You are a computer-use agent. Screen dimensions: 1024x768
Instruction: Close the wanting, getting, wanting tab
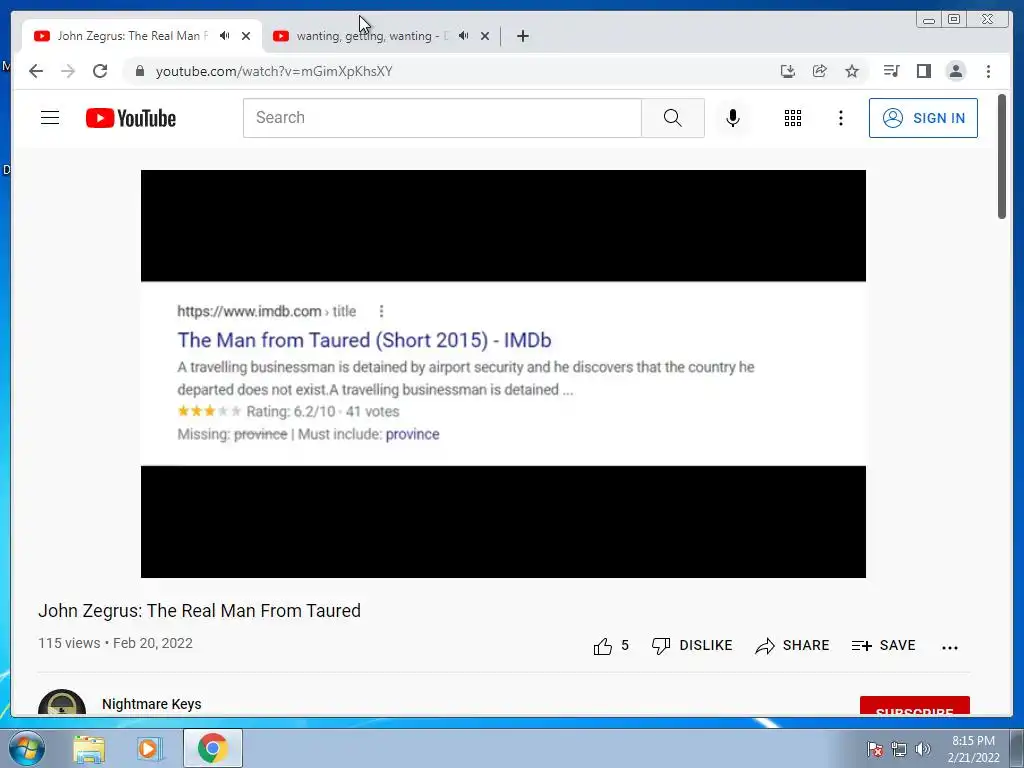pos(485,36)
